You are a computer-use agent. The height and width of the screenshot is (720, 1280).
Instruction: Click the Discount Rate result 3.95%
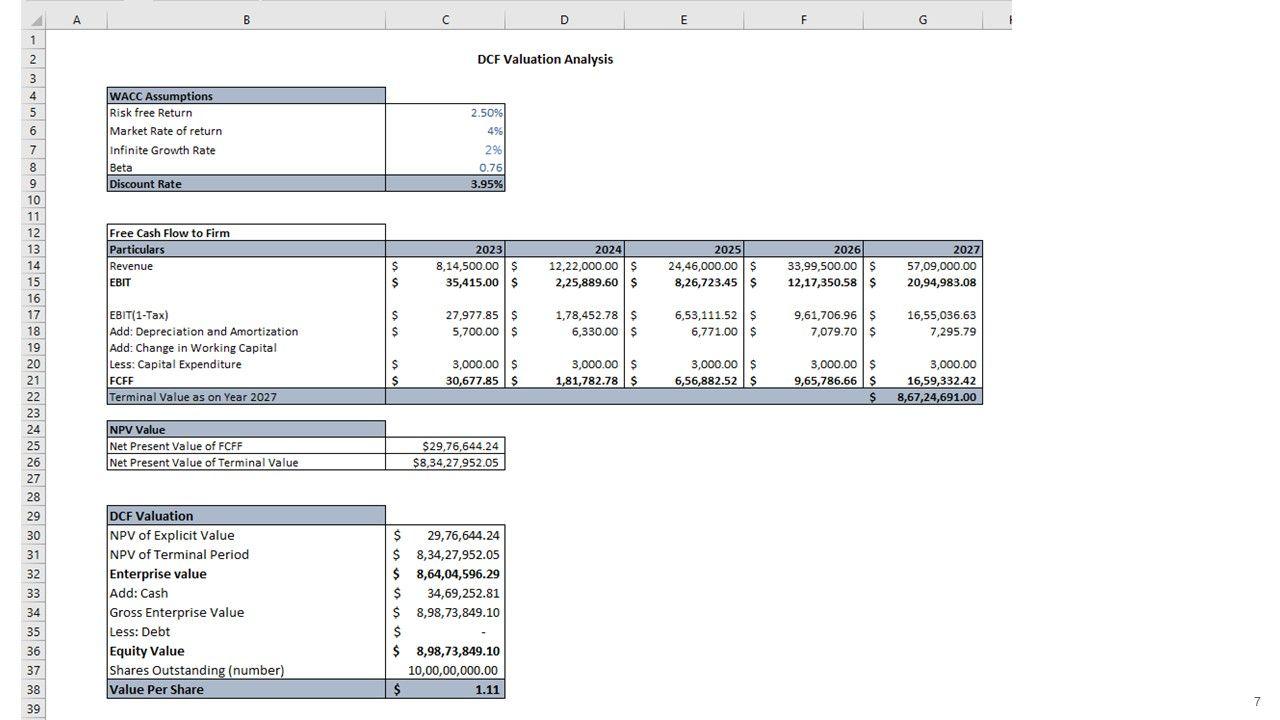tap(445, 184)
